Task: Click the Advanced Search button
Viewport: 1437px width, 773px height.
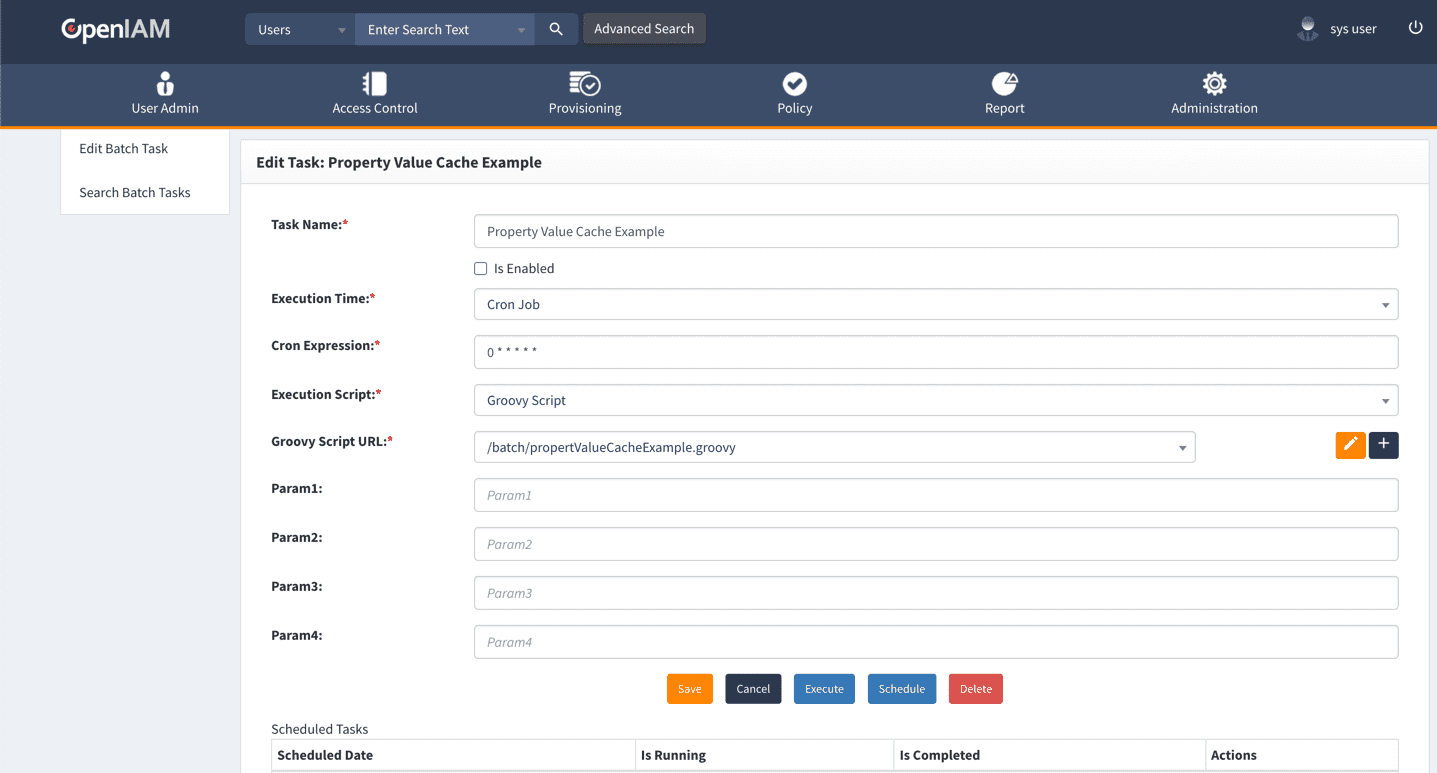Action: click(644, 29)
